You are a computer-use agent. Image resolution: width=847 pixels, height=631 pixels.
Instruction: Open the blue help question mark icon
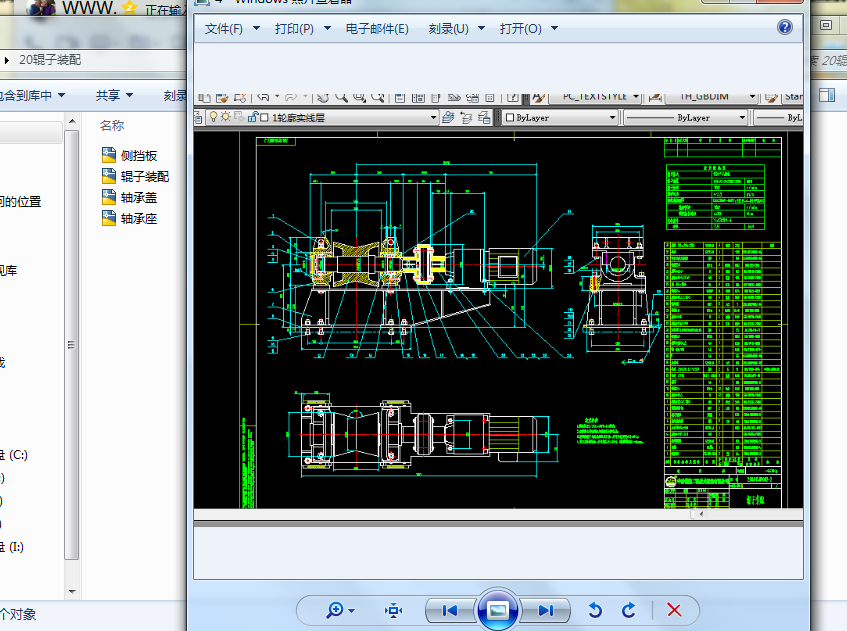785,28
